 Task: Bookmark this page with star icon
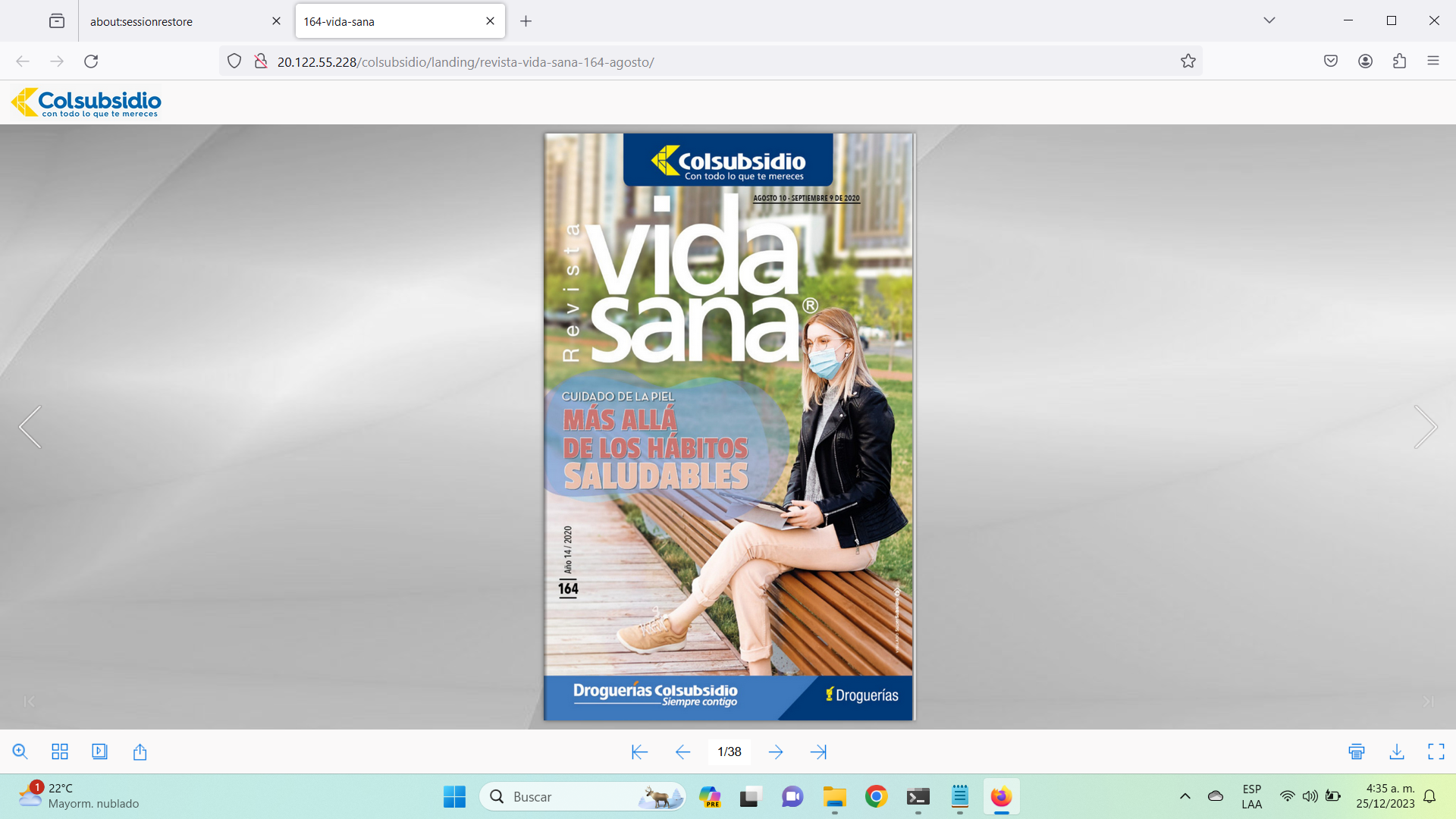1188,61
